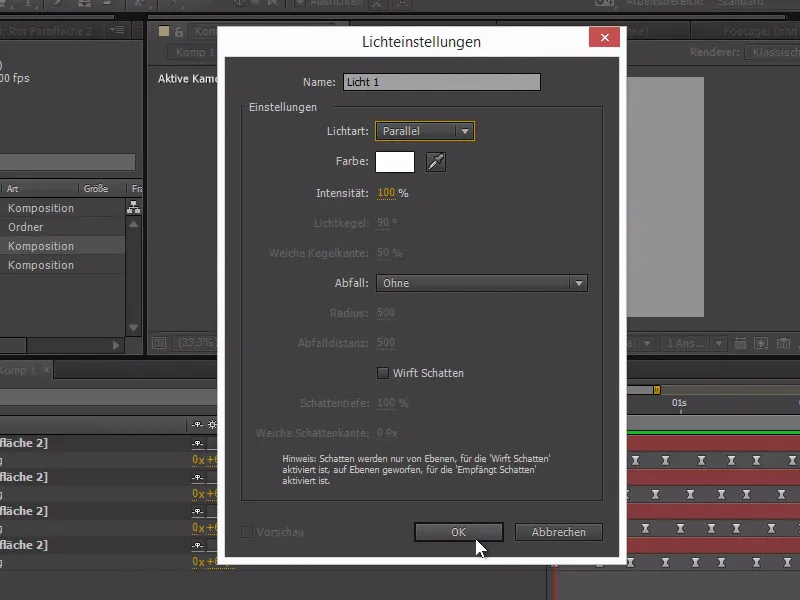Image resolution: width=800 pixels, height=600 pixels.
Task: Toggle shy switch on the topmost timeline layer
Action: pos(197,443)
